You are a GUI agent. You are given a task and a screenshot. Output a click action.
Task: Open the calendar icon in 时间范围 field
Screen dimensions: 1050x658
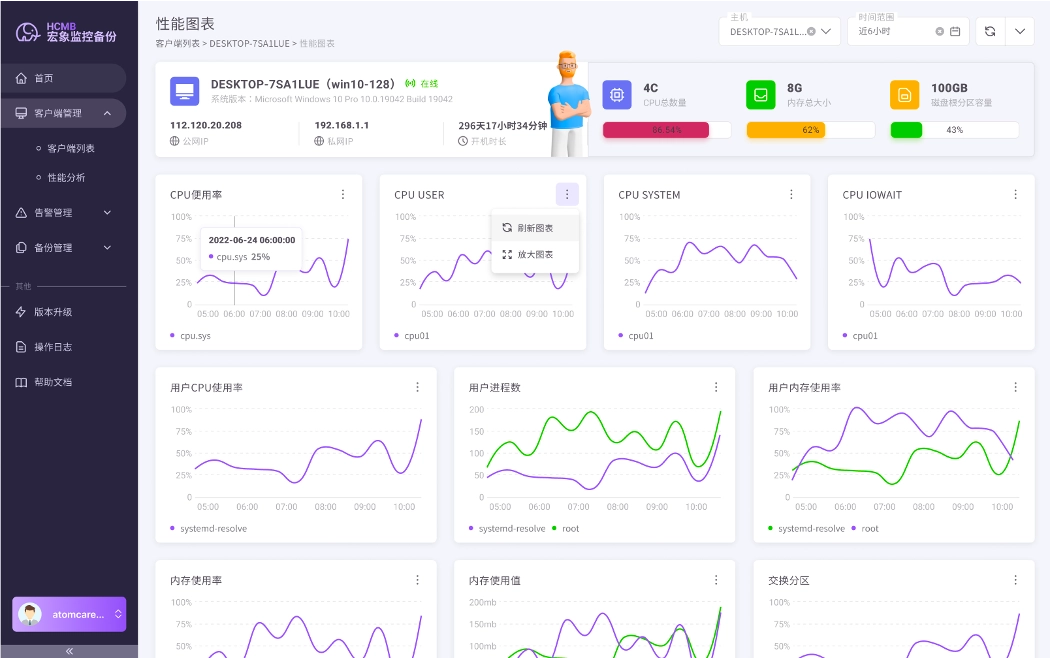[x=956, y=31]
